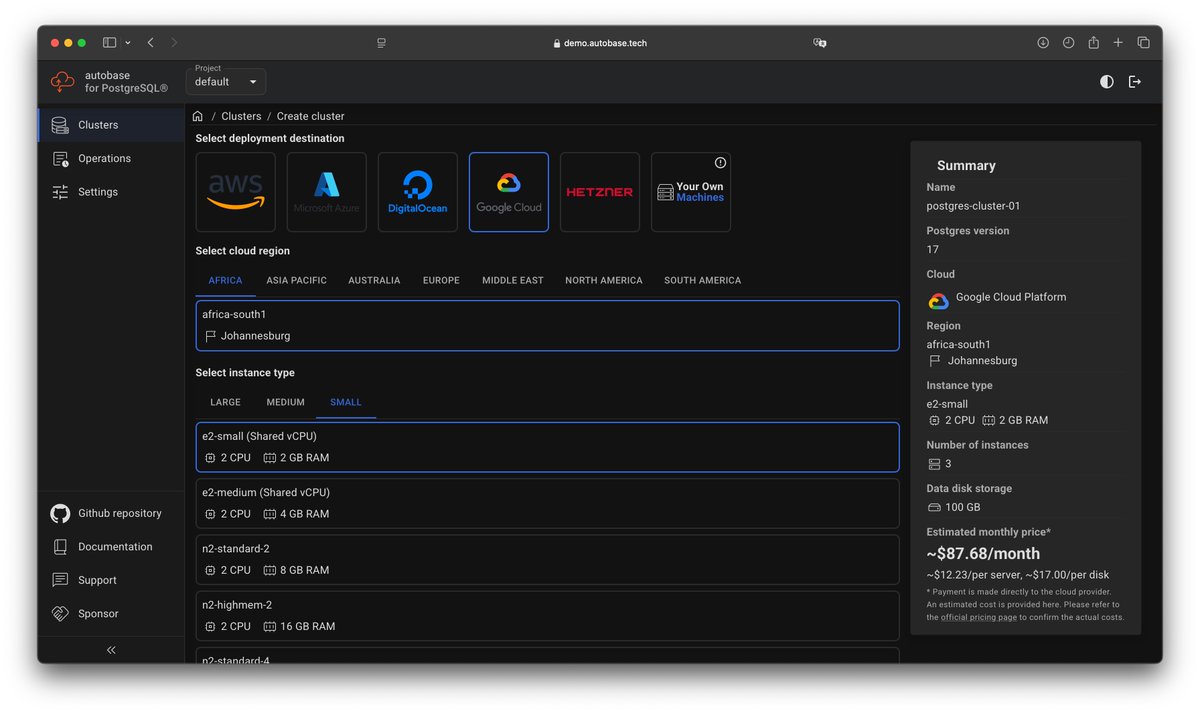Open the official pricing page link
1200x713 pixels.
[979, 617]
